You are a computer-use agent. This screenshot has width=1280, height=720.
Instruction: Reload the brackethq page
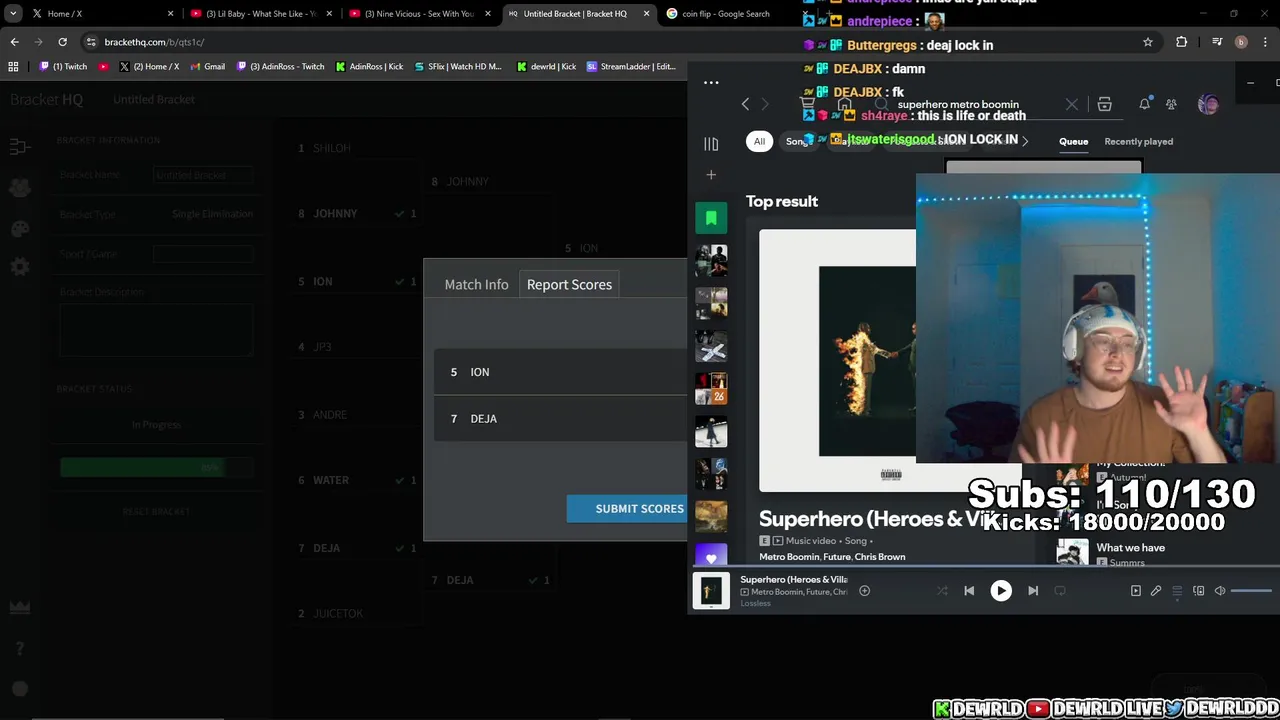tap(62, 42)
